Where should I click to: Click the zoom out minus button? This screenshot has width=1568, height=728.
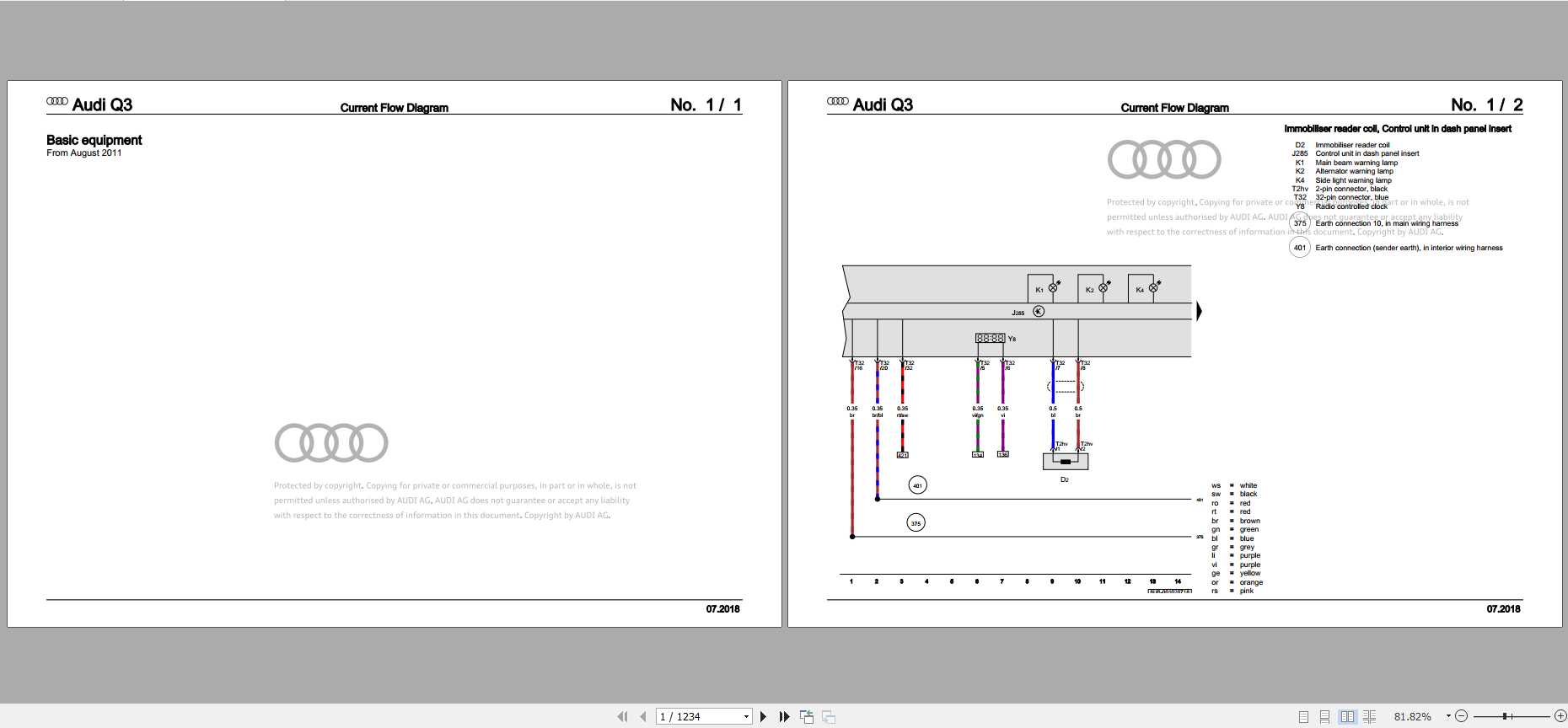tap(1462, 716)
